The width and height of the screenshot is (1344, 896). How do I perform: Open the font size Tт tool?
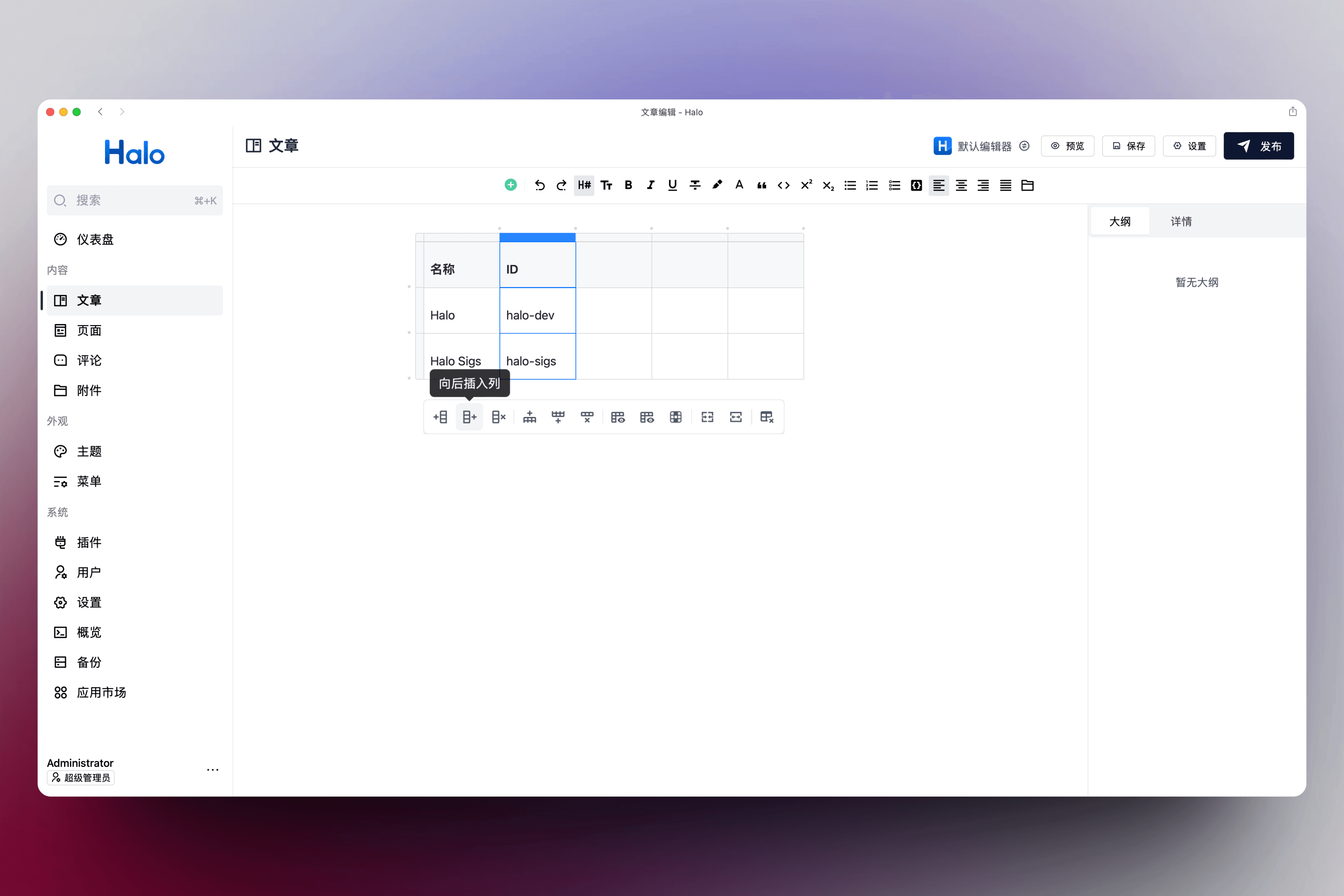click(606, 185)
